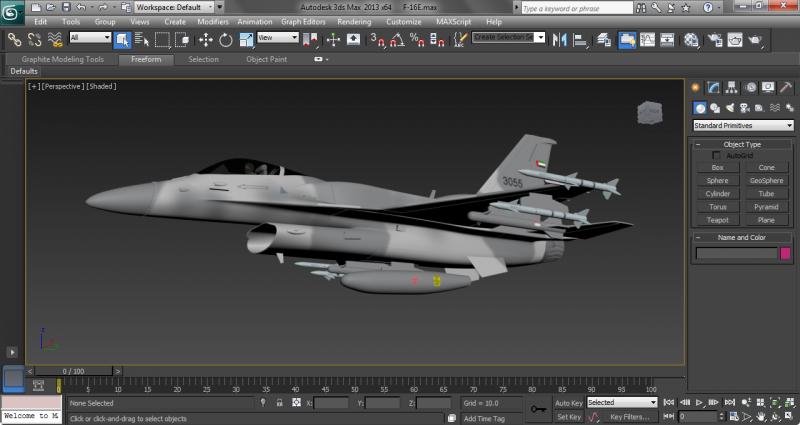Open the Curve Editor toolbar icon

tap(648, 40)
